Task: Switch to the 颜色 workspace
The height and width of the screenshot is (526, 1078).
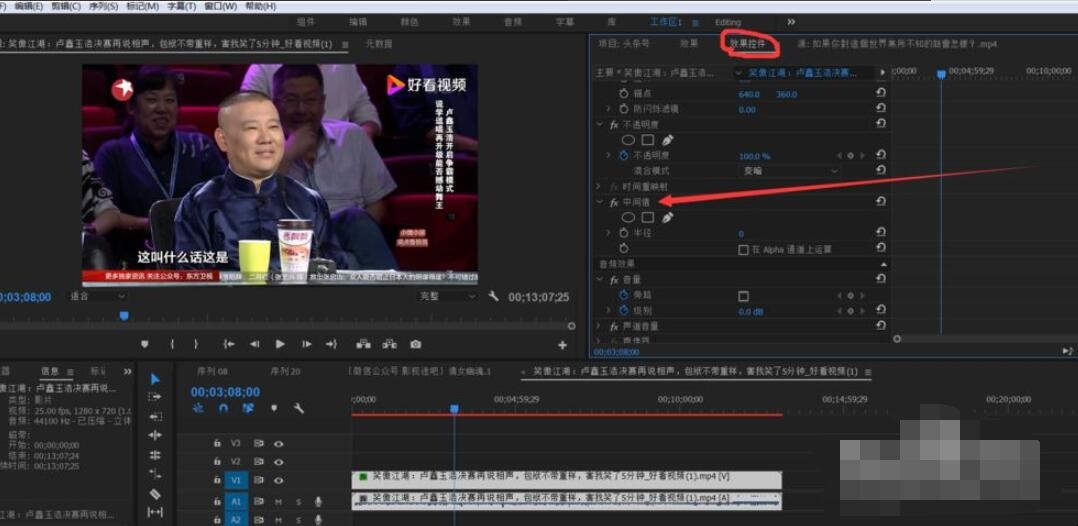Action: (409, 22)
